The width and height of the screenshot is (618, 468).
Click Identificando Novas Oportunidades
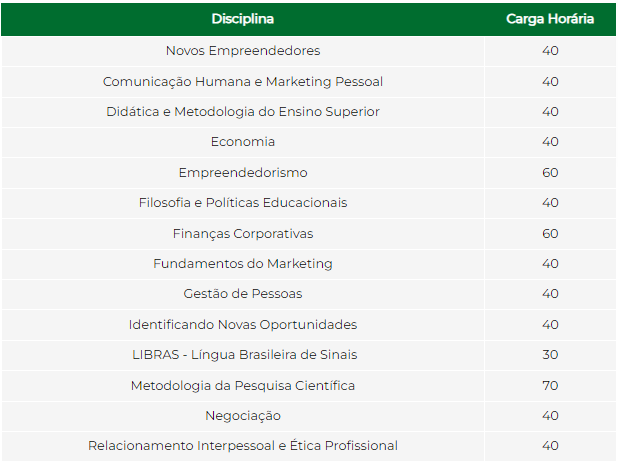243,325
